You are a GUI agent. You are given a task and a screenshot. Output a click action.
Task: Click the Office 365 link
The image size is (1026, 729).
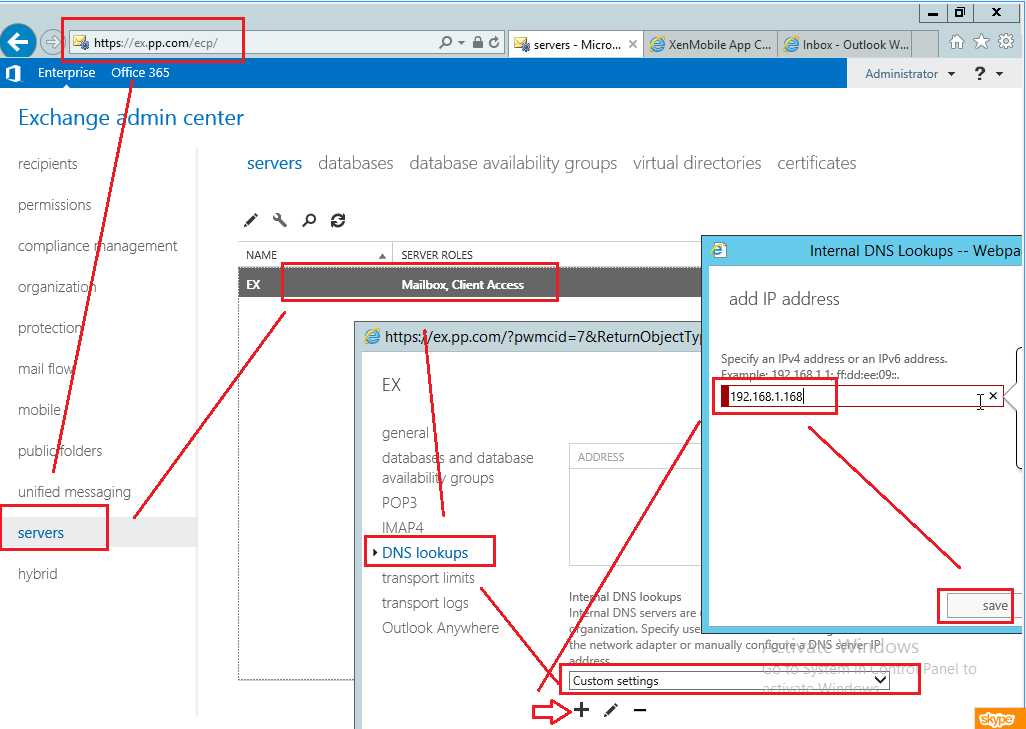140,73
